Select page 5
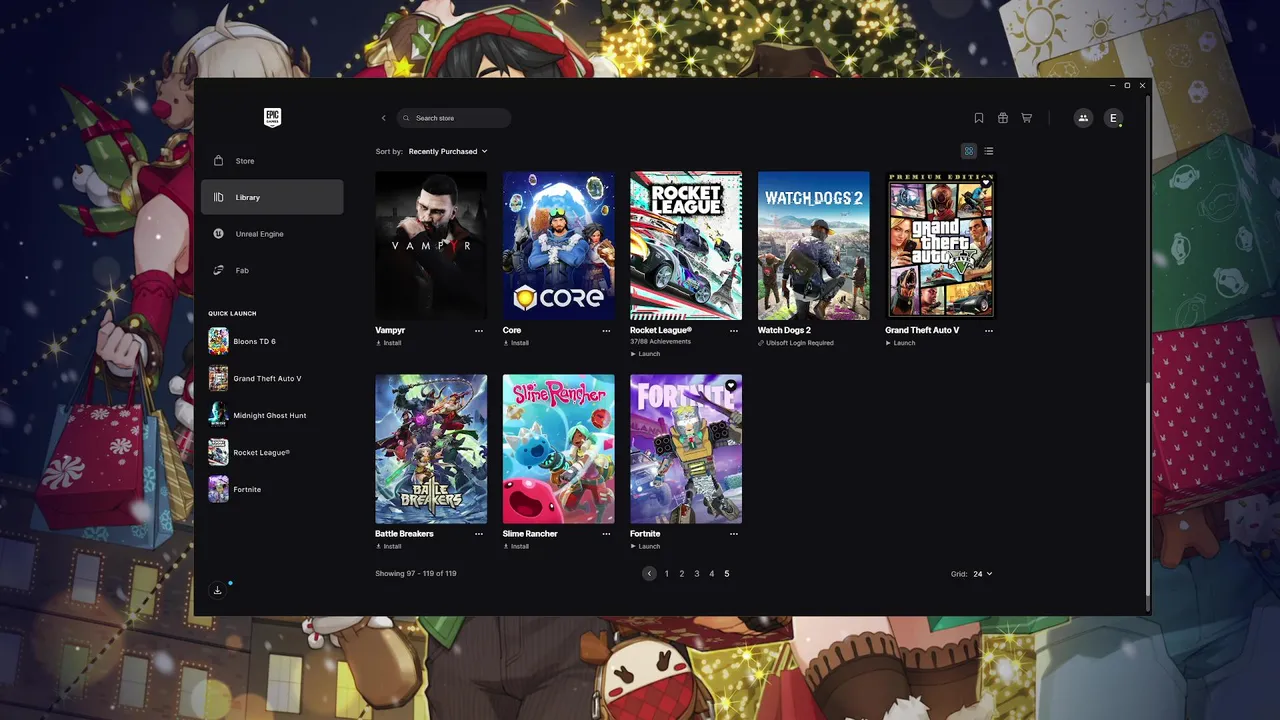The width and height of the screenshot is (1280, 720). tap(727, 574)
